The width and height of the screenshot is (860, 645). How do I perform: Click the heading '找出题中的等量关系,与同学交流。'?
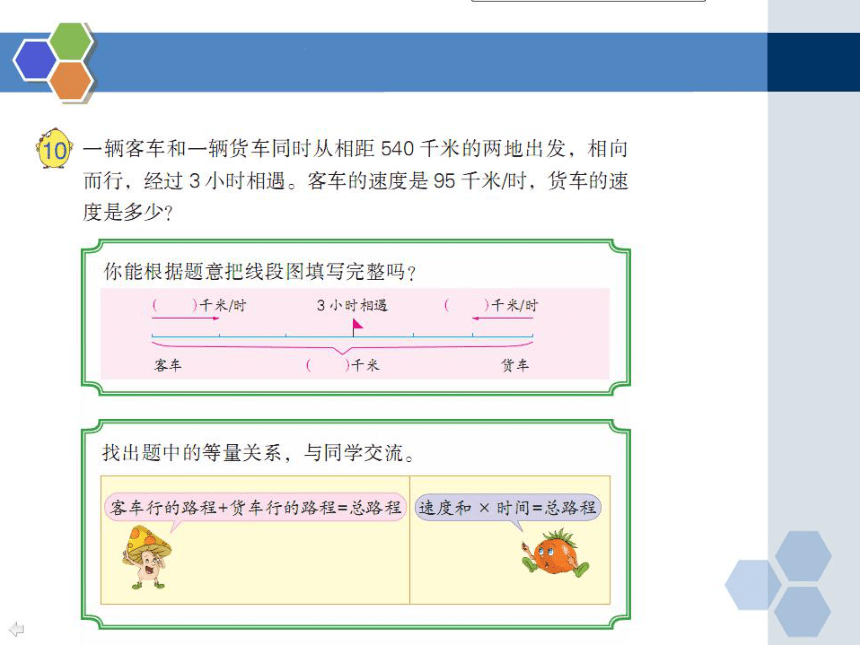[x=259, y=452]
